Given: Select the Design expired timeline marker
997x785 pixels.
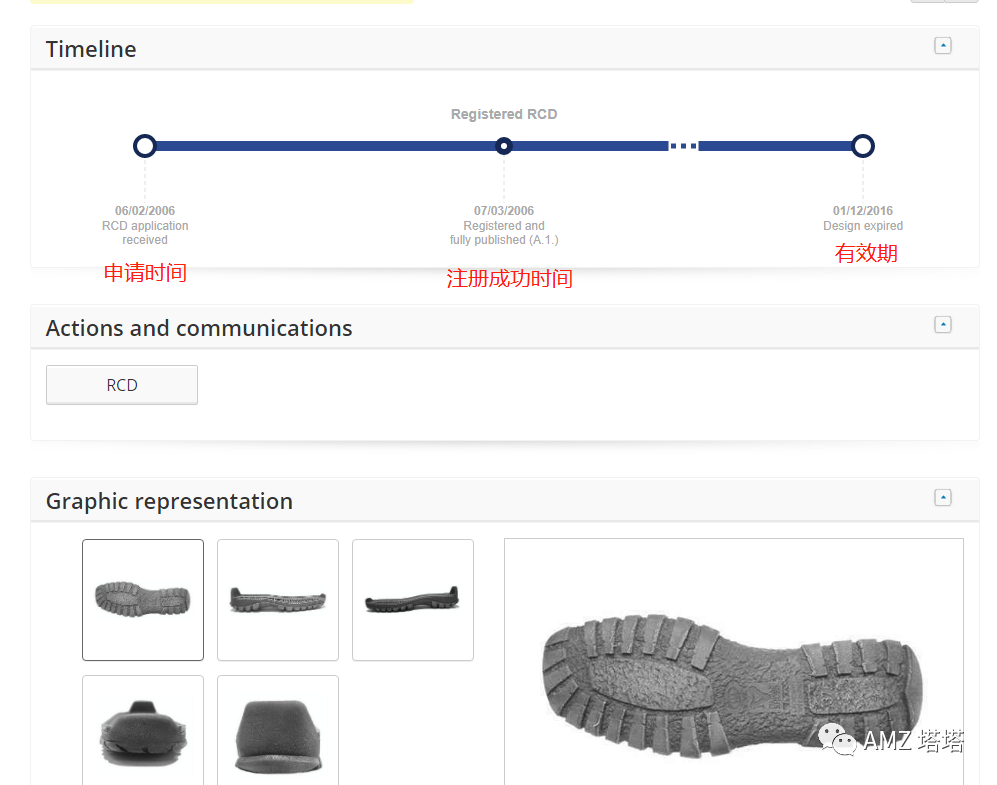Looking at the screenshot, I should pos(863,146).
